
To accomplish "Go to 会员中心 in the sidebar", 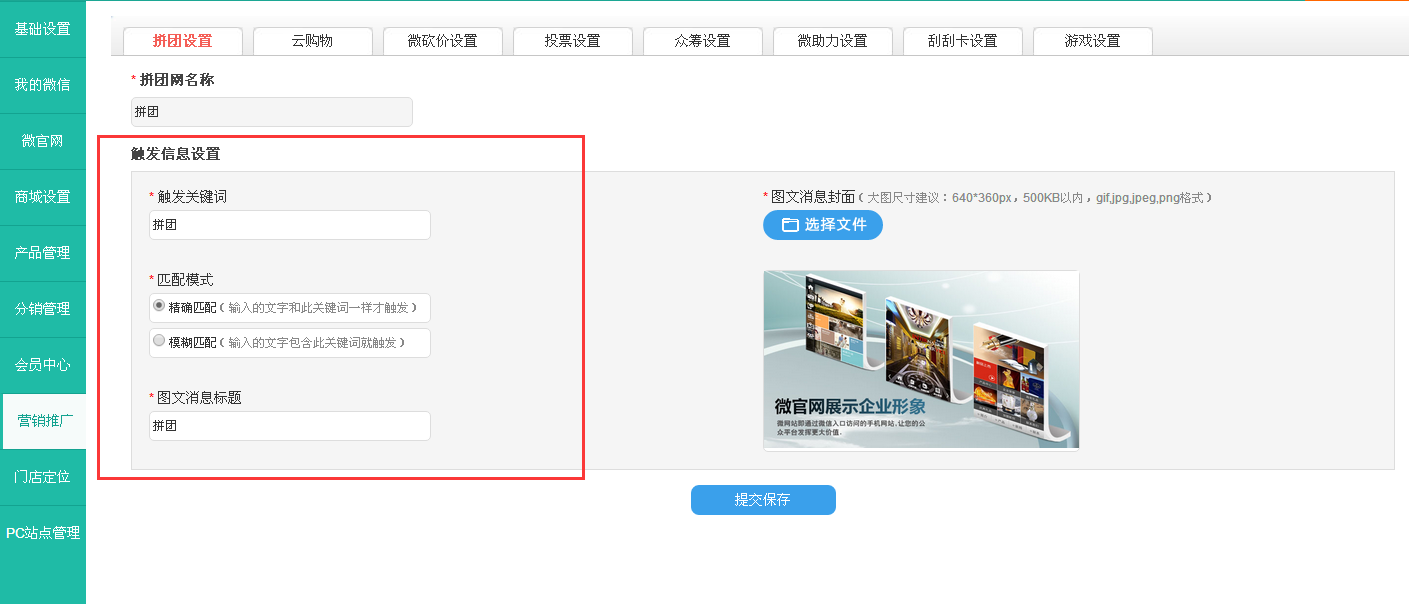I will [42, 365].
